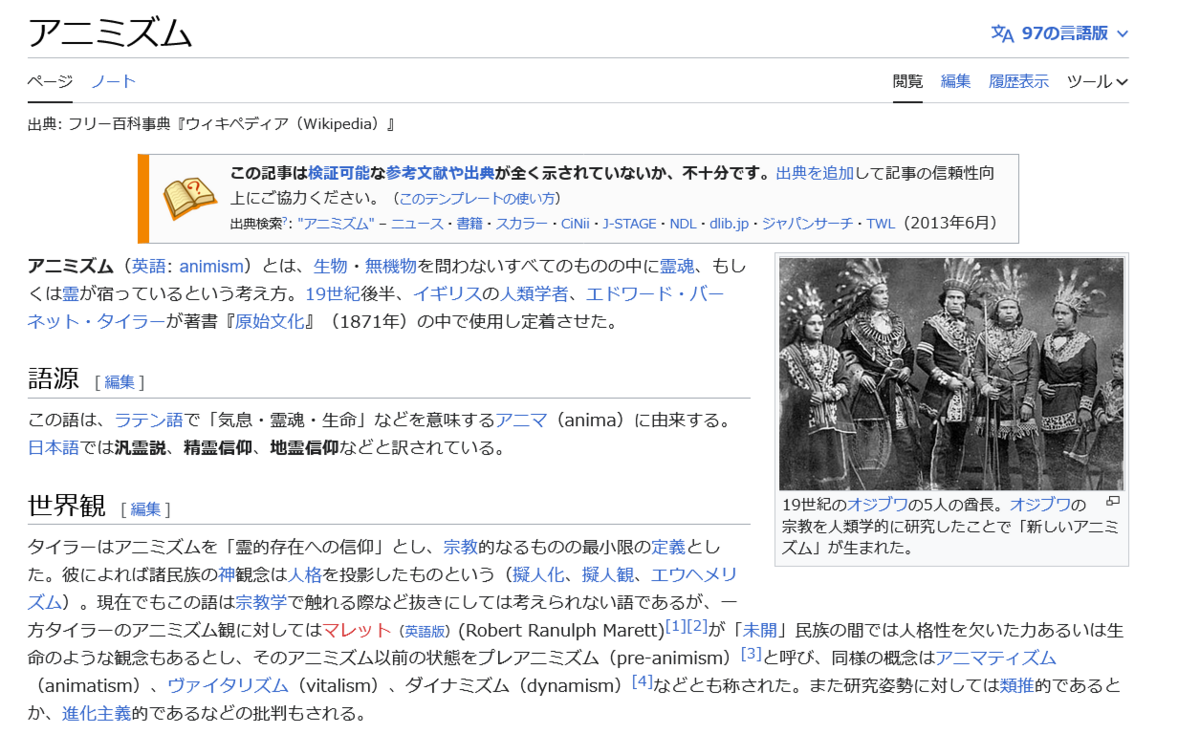Open the 英語版 link after マレット
The image size is (1200, 734).
(x=425, y=632)
